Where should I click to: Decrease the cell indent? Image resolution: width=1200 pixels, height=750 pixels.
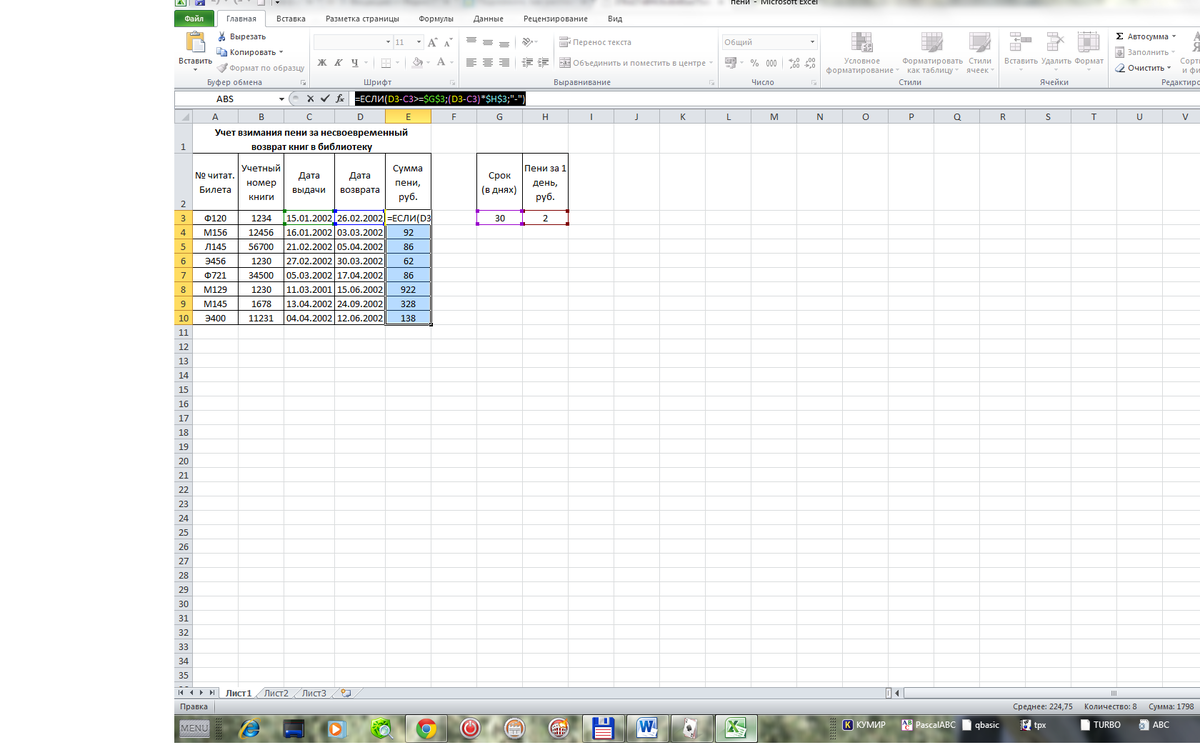[x=529, y=62]
